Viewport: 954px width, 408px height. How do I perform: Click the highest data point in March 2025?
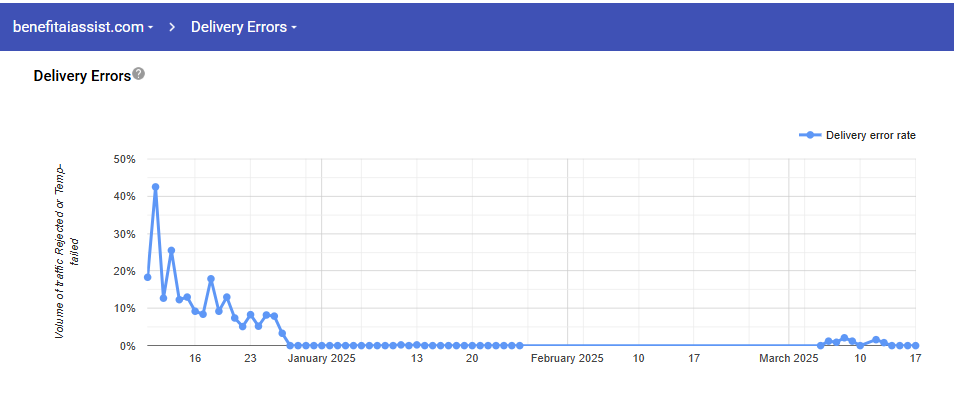pos(844,338)
